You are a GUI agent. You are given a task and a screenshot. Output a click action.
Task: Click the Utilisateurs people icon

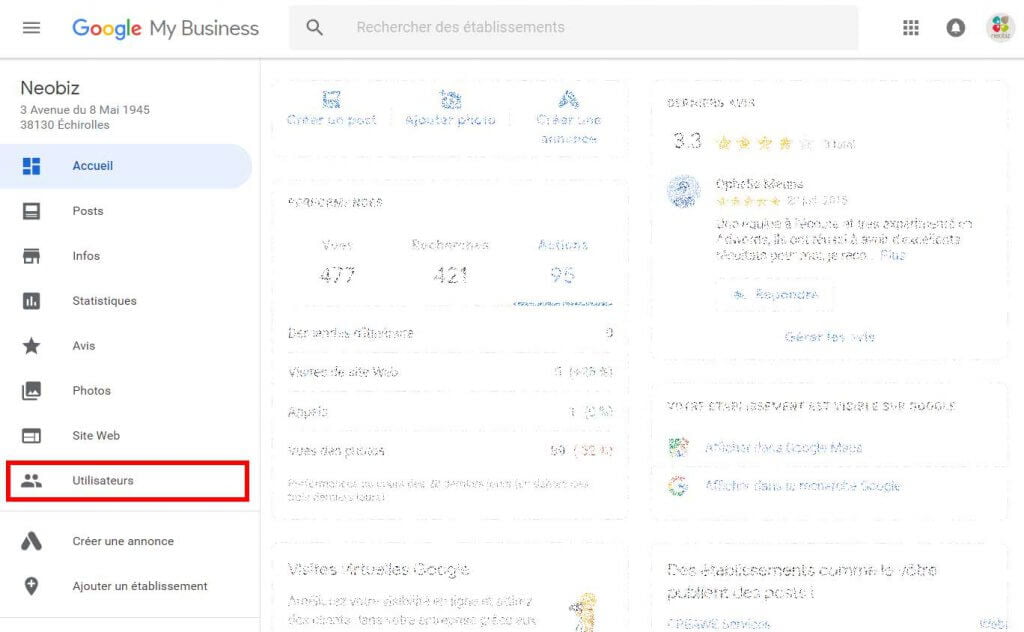pyautogui.click(x=31, y=481)
